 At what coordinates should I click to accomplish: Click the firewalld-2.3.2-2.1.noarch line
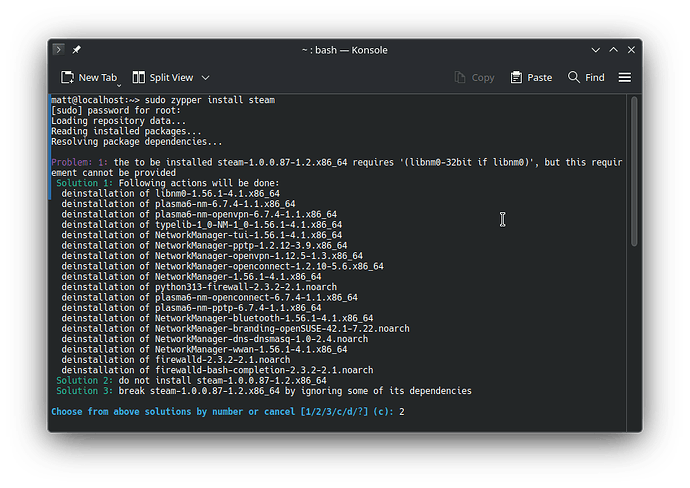[x=176, y=360]
